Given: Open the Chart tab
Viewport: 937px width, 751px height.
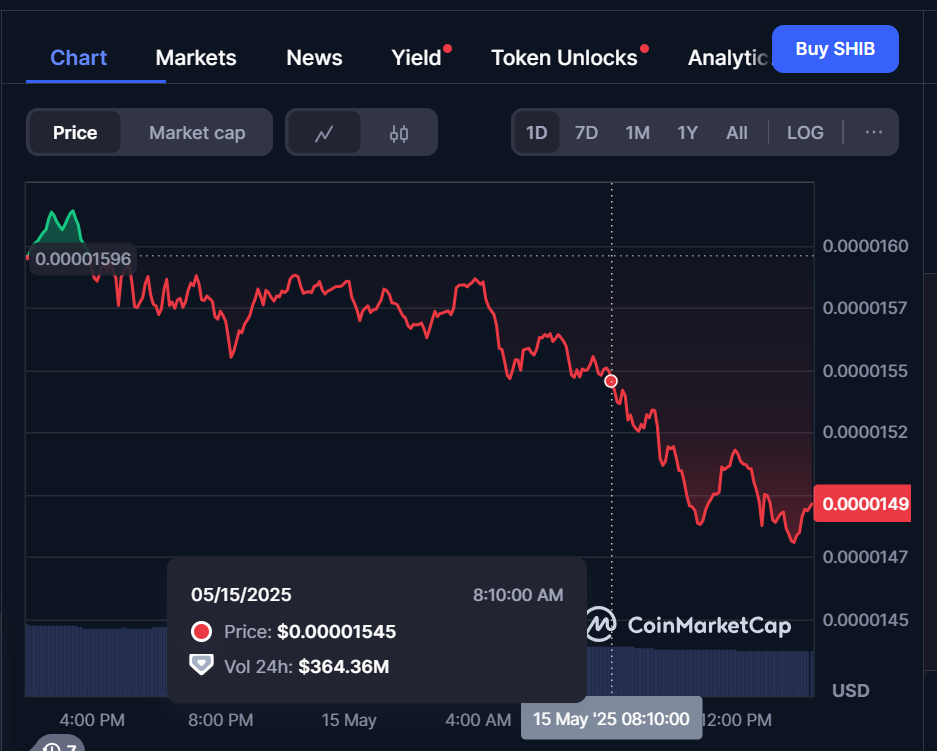Looking at the screenshot, I should (78, 58).
